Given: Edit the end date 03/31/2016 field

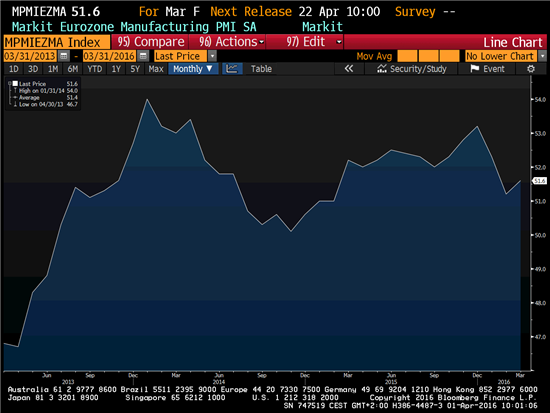Looking at the screenshot, I should pos(109,56).
